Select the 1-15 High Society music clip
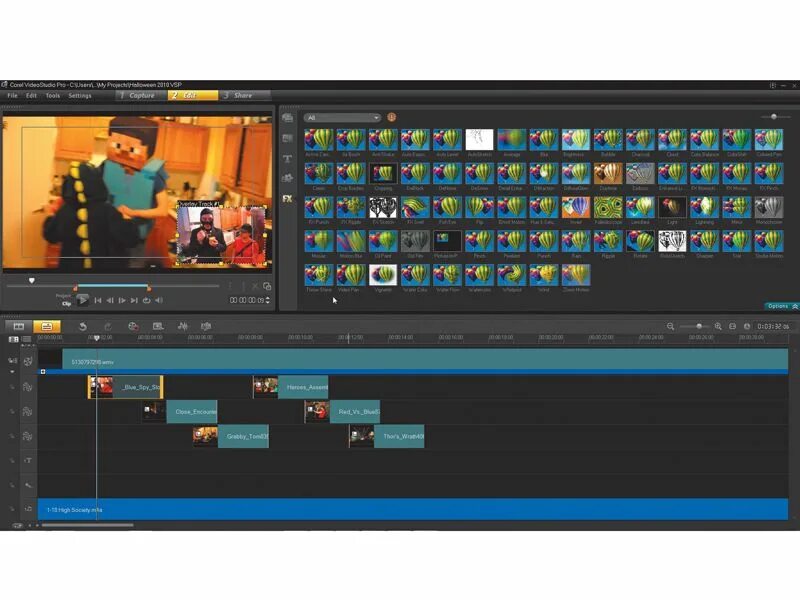The height and width of the screenshot is (600, 800). (x=413, y=509)
